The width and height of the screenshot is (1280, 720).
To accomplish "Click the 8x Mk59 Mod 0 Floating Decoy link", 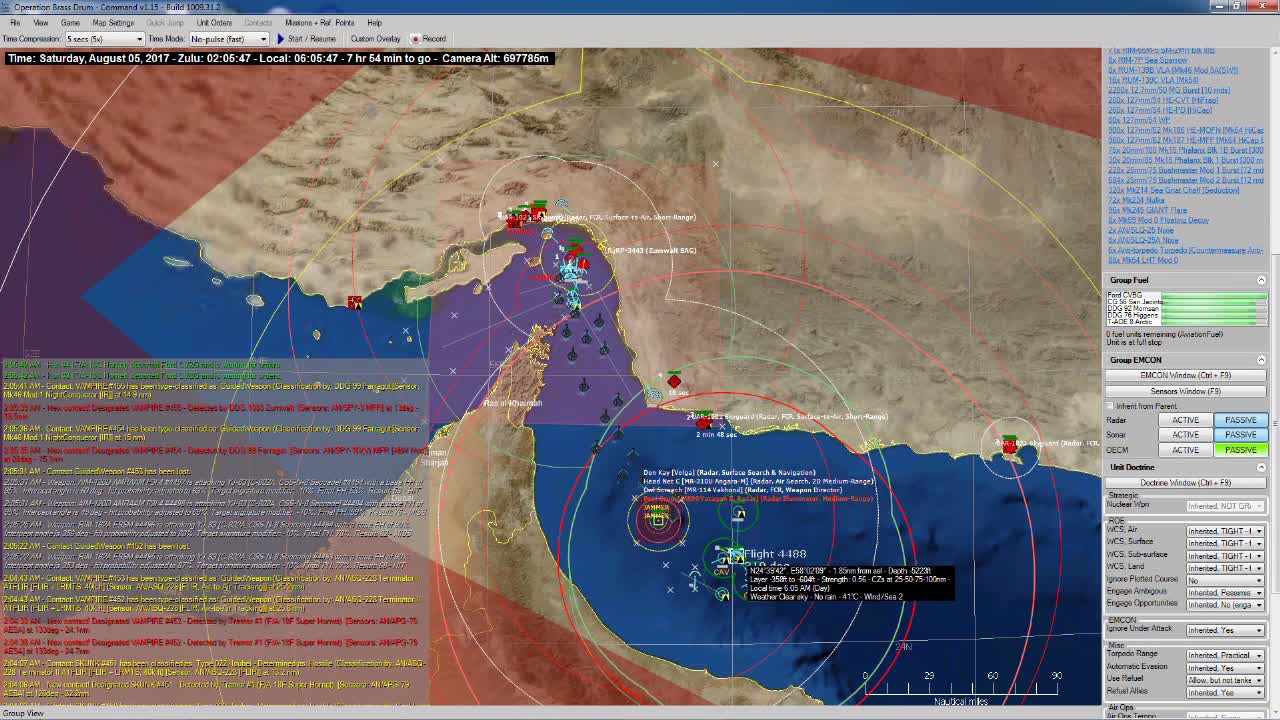I will (x=1158, y=220).
